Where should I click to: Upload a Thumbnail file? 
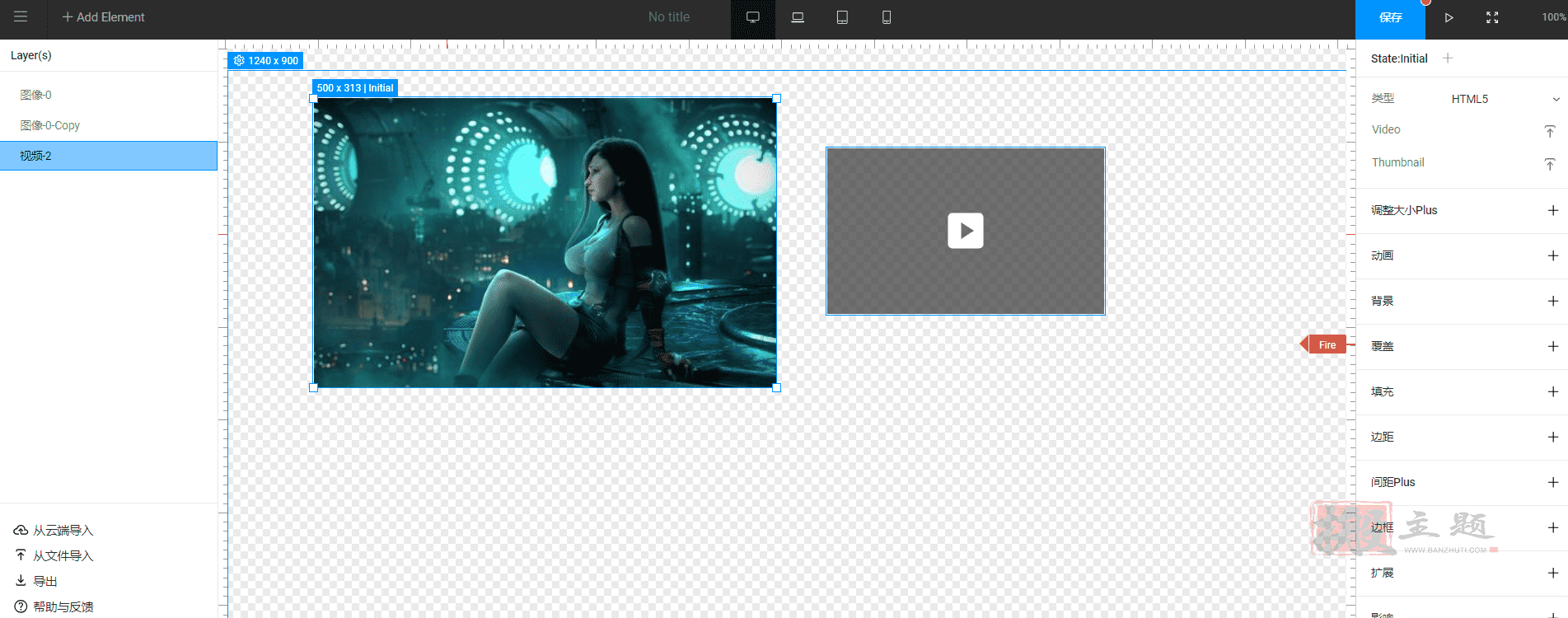(x=1550, y=164)
